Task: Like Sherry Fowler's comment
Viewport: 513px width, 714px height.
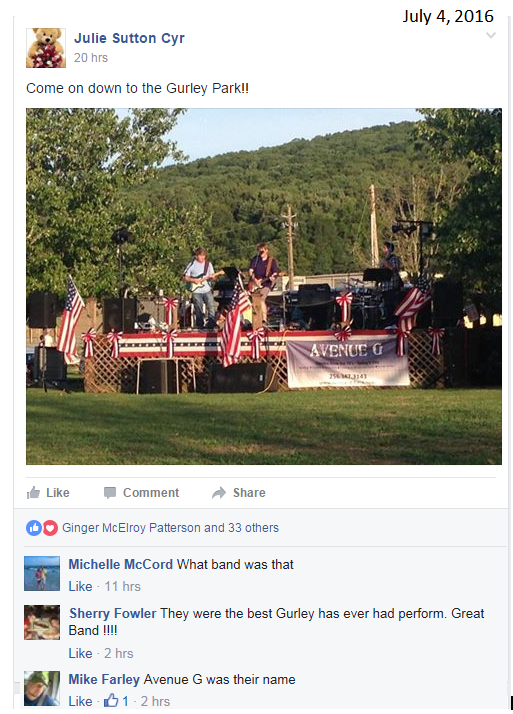Action: (81, 653)
